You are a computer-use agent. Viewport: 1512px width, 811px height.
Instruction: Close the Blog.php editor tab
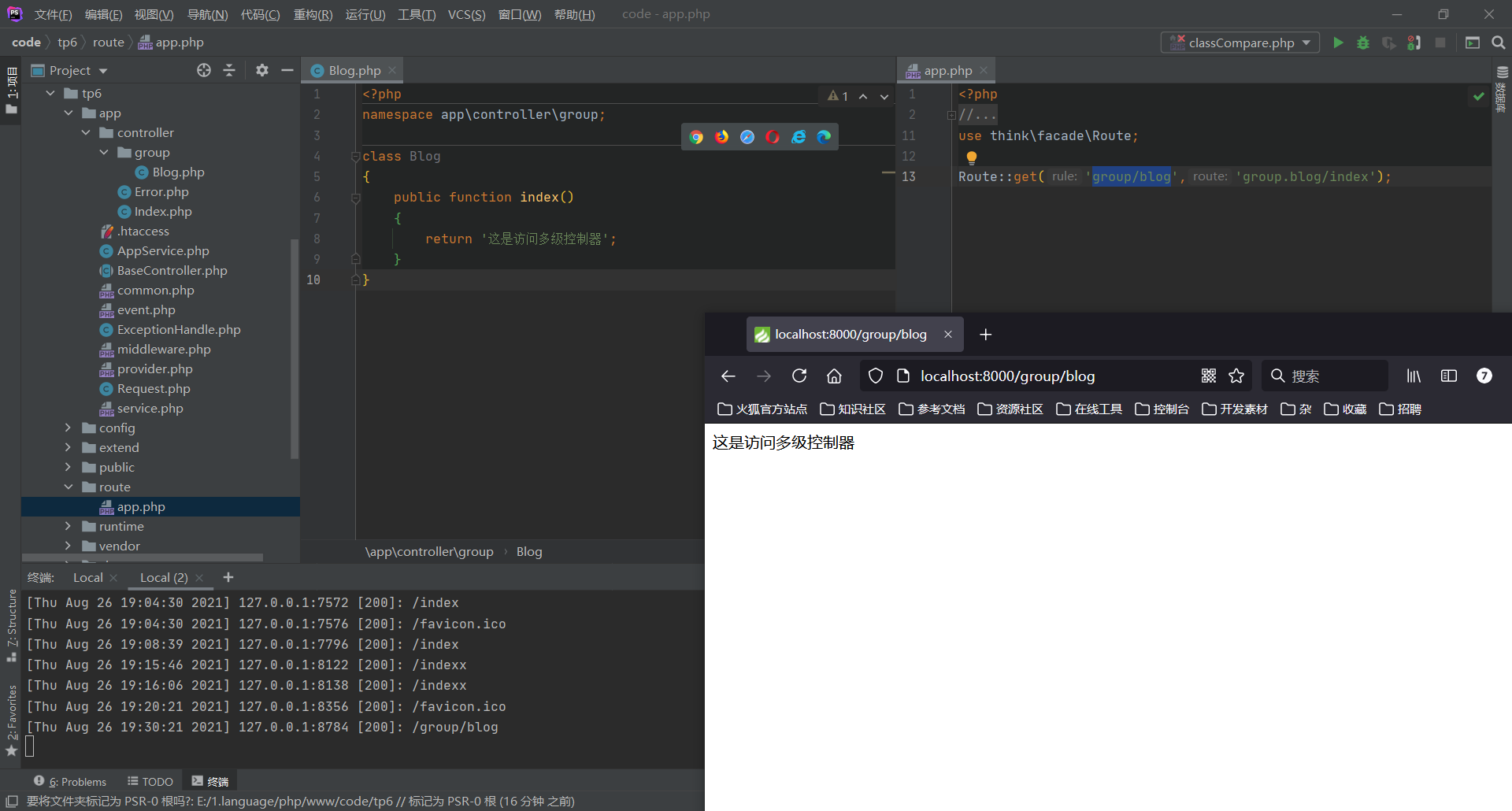point(392,70)
